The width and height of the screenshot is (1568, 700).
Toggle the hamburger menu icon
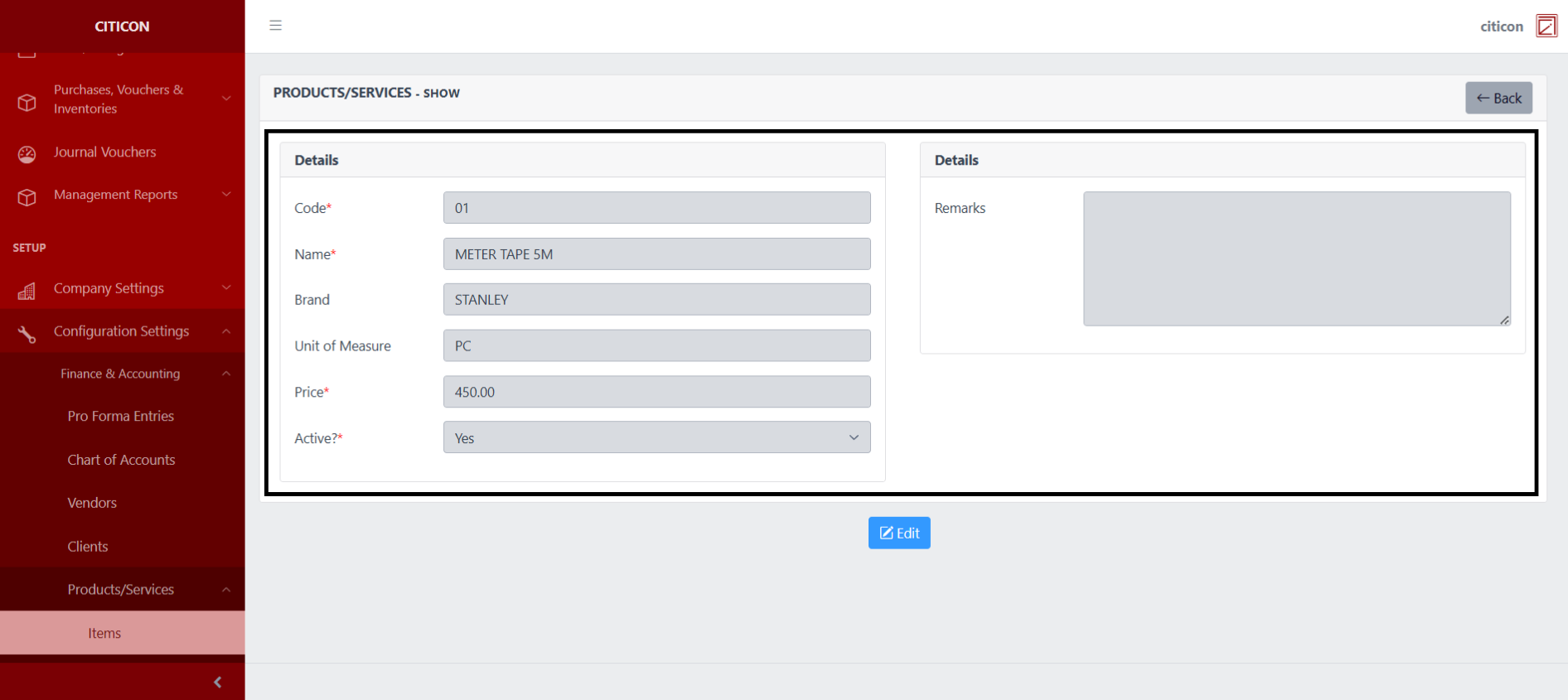coord(276,26)
